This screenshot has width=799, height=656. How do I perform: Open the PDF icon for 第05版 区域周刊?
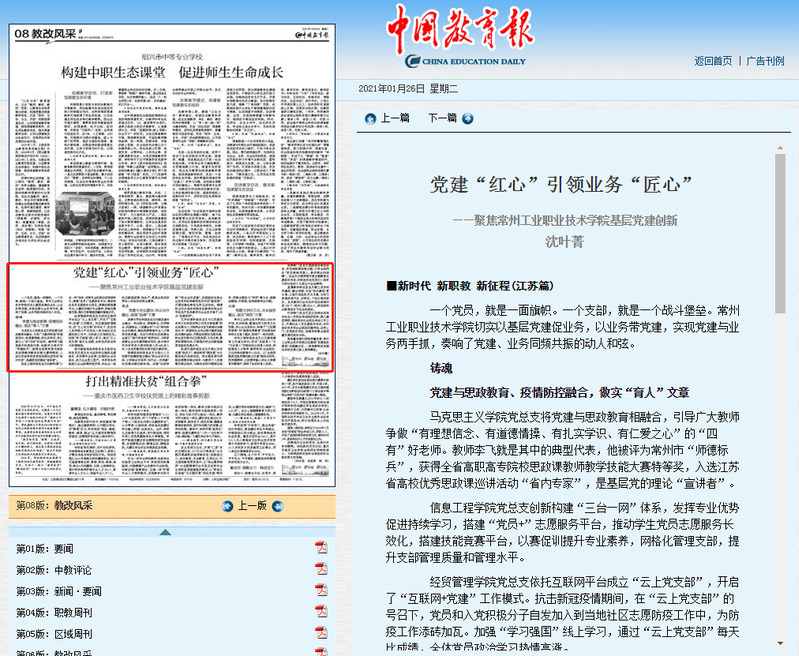(321, 633)
